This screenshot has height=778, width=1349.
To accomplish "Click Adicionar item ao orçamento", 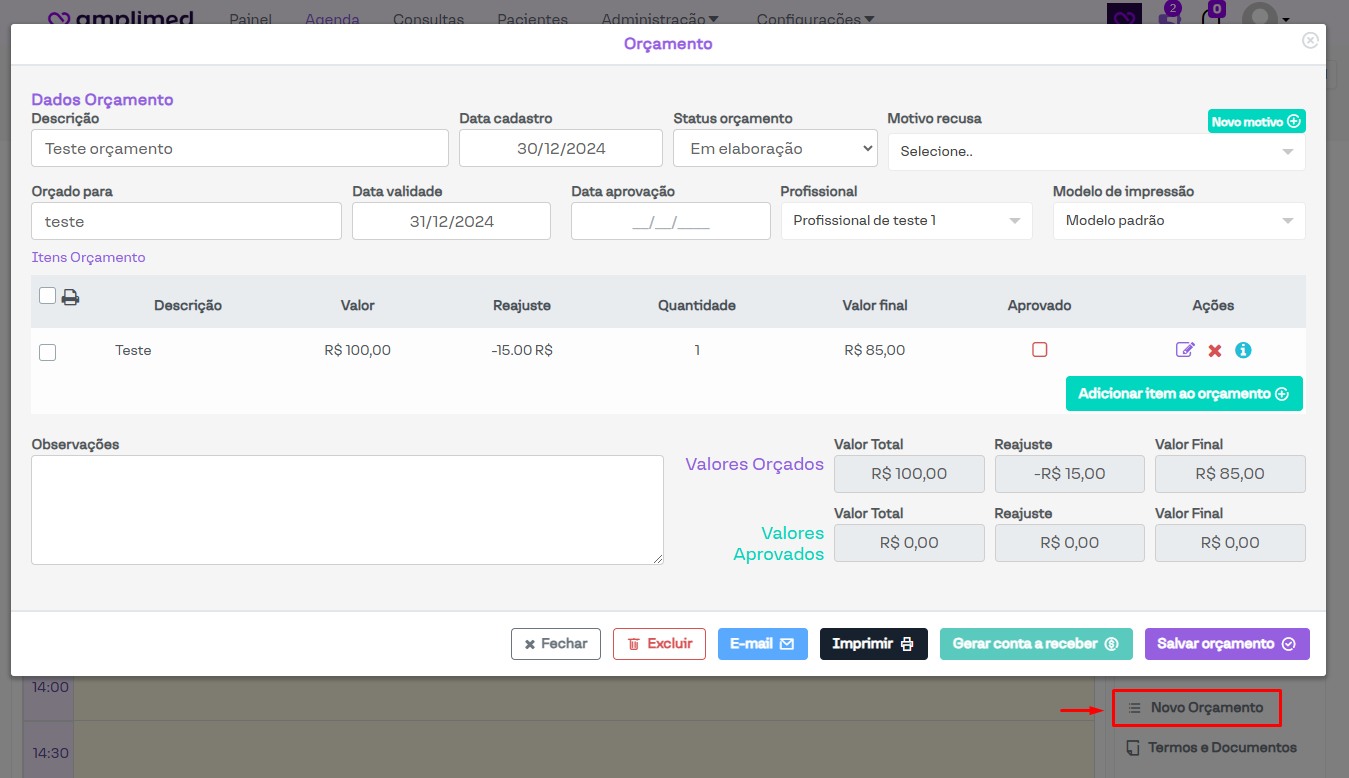I will [1183, 394].
